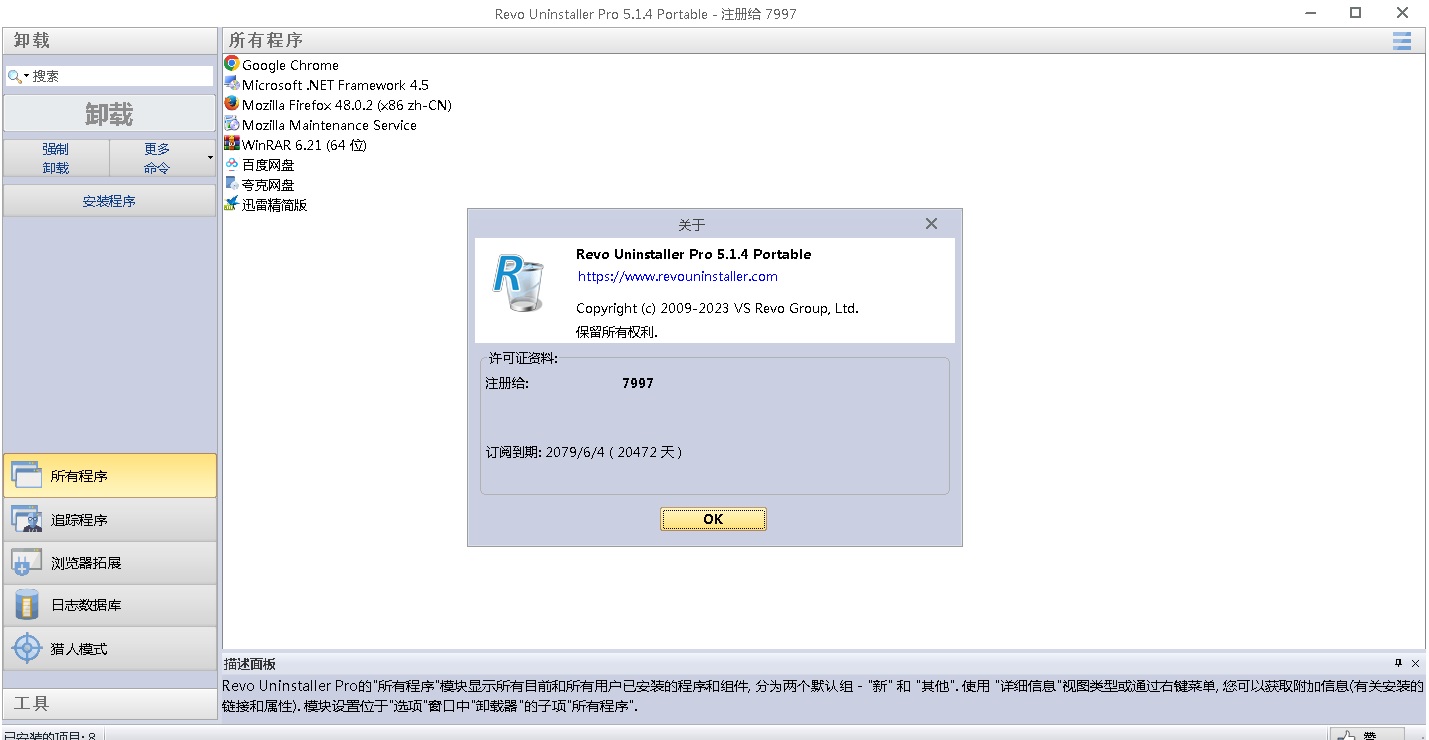Click the 订阅到期 2079/6/4 text

[x=584, y=452]
